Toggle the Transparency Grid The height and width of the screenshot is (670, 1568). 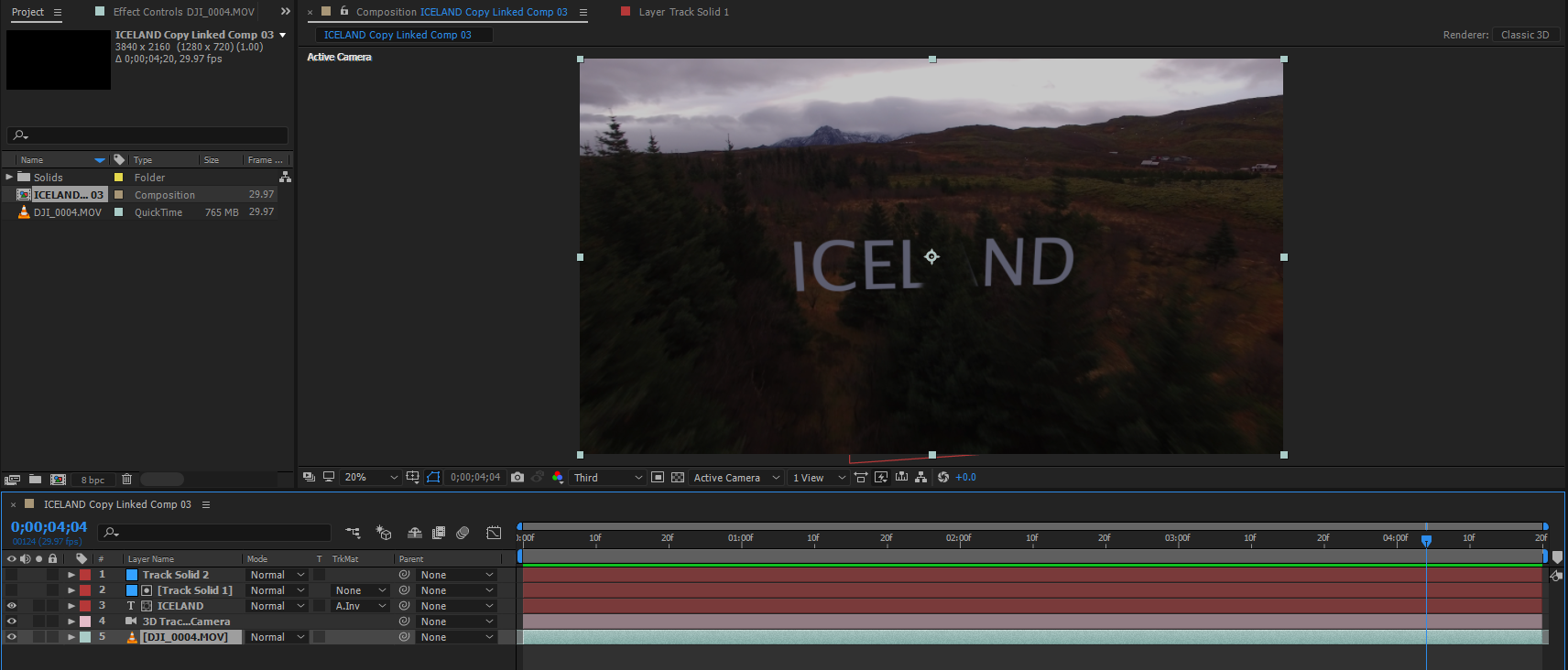point(678,477)
